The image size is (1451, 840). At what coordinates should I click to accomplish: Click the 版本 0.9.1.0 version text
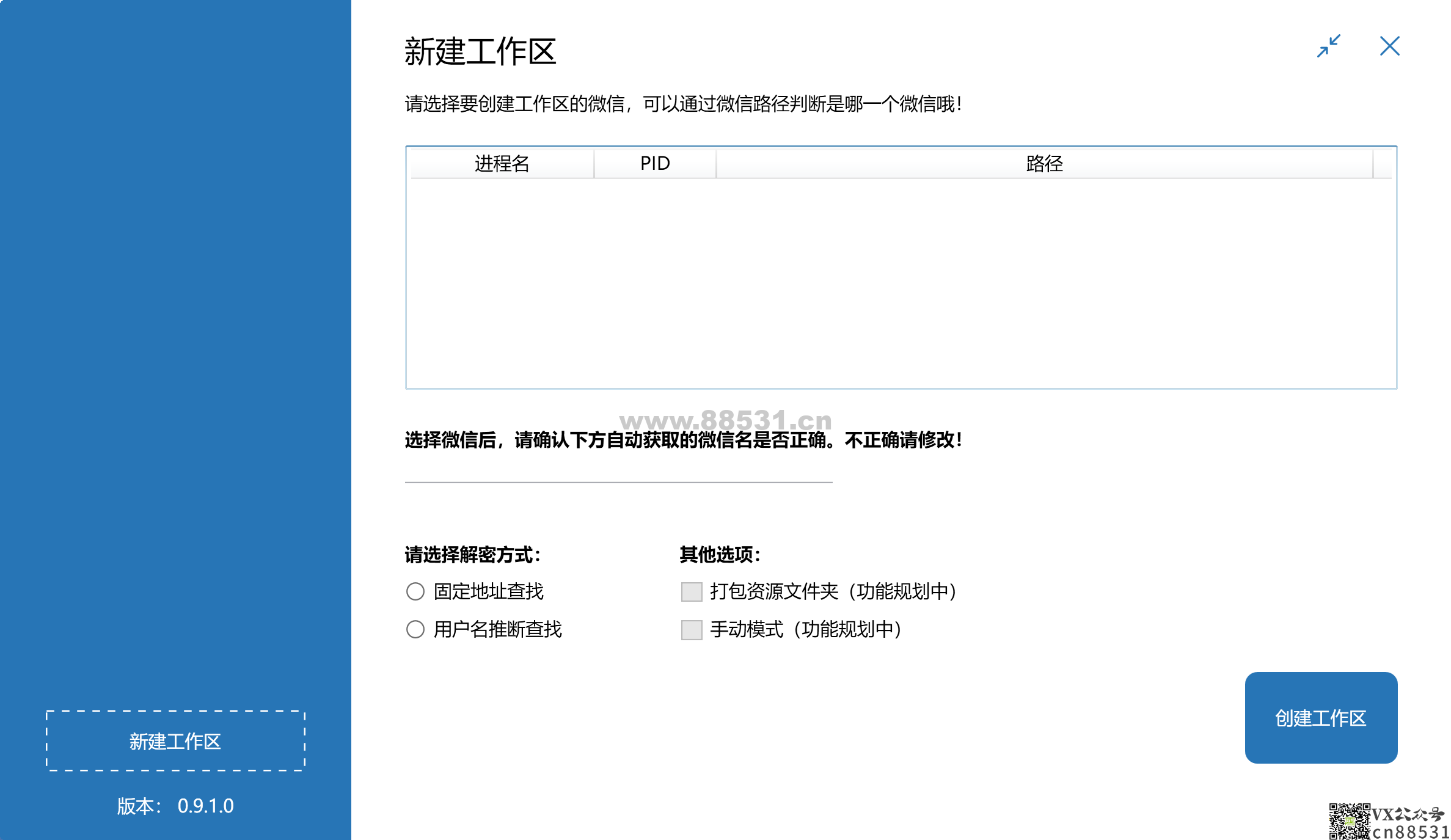[175, 806]
